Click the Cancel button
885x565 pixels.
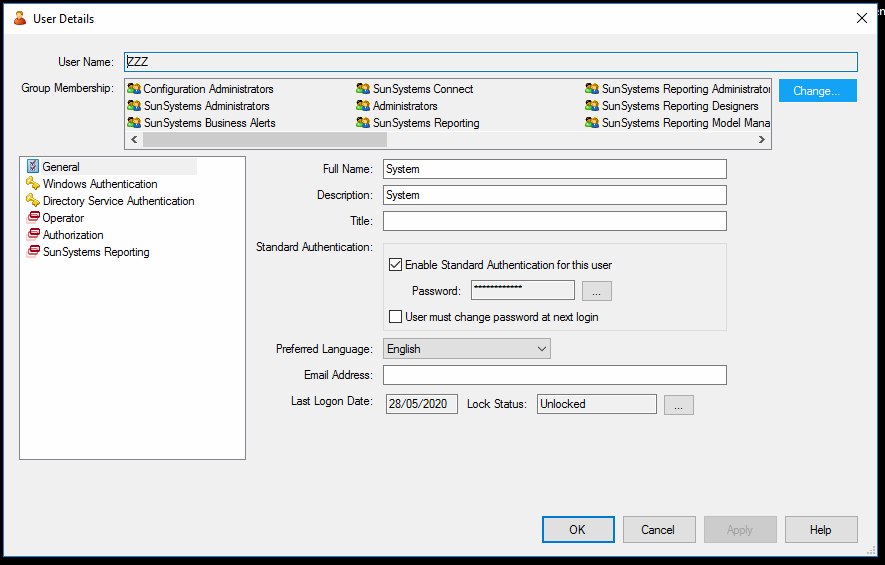[659, 529]
